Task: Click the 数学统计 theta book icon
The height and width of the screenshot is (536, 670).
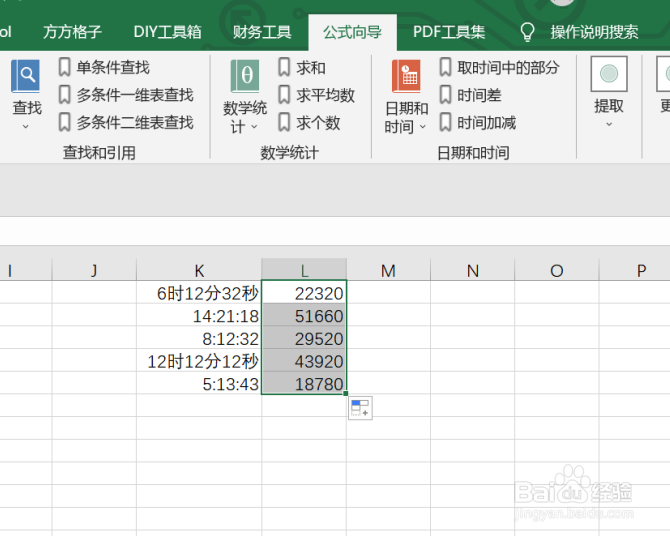Action: 245,76
